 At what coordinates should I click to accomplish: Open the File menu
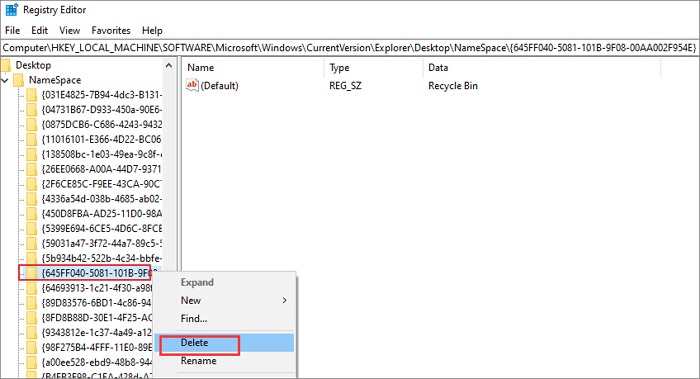[x=12, y=30]
